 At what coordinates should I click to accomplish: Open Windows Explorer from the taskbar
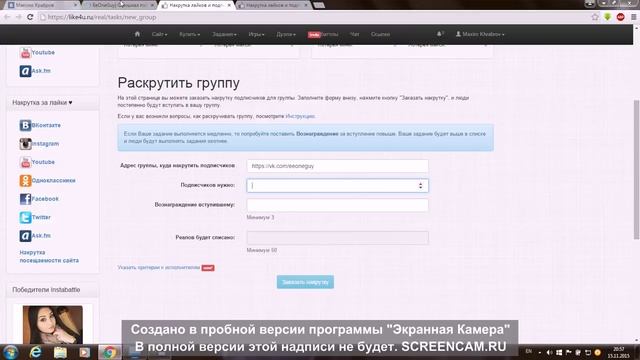coord(60,352)
